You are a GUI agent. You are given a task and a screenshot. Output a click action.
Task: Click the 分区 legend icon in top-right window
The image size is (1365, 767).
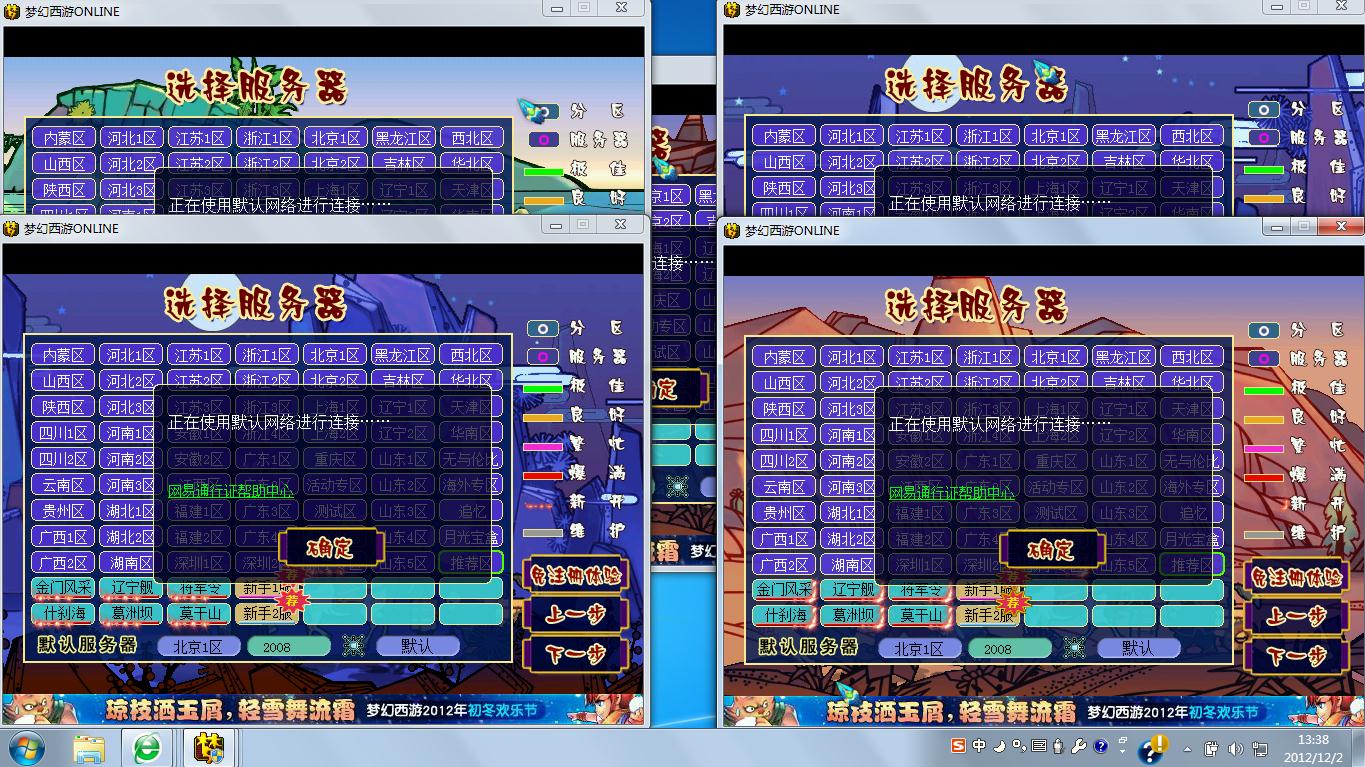[1263, 109]
